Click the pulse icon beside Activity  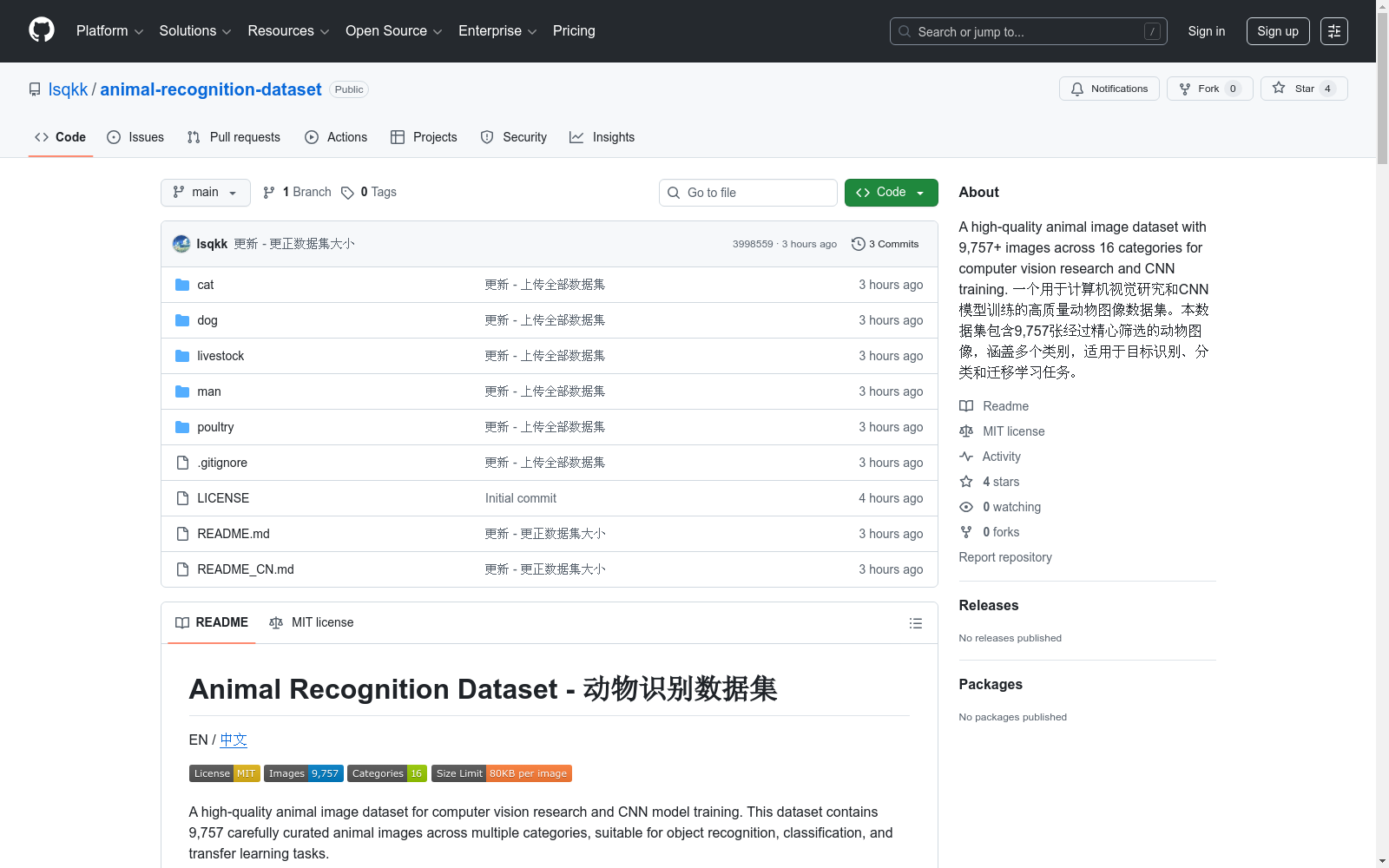pos(966,457)
